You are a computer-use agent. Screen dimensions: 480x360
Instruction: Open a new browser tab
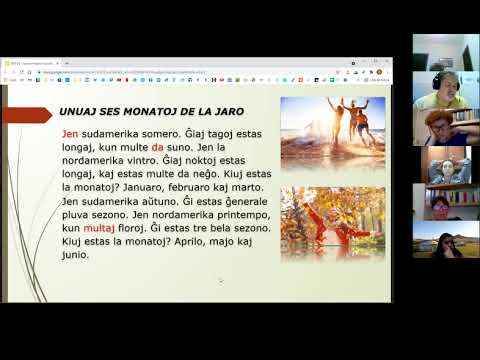[x=66, y=63]
